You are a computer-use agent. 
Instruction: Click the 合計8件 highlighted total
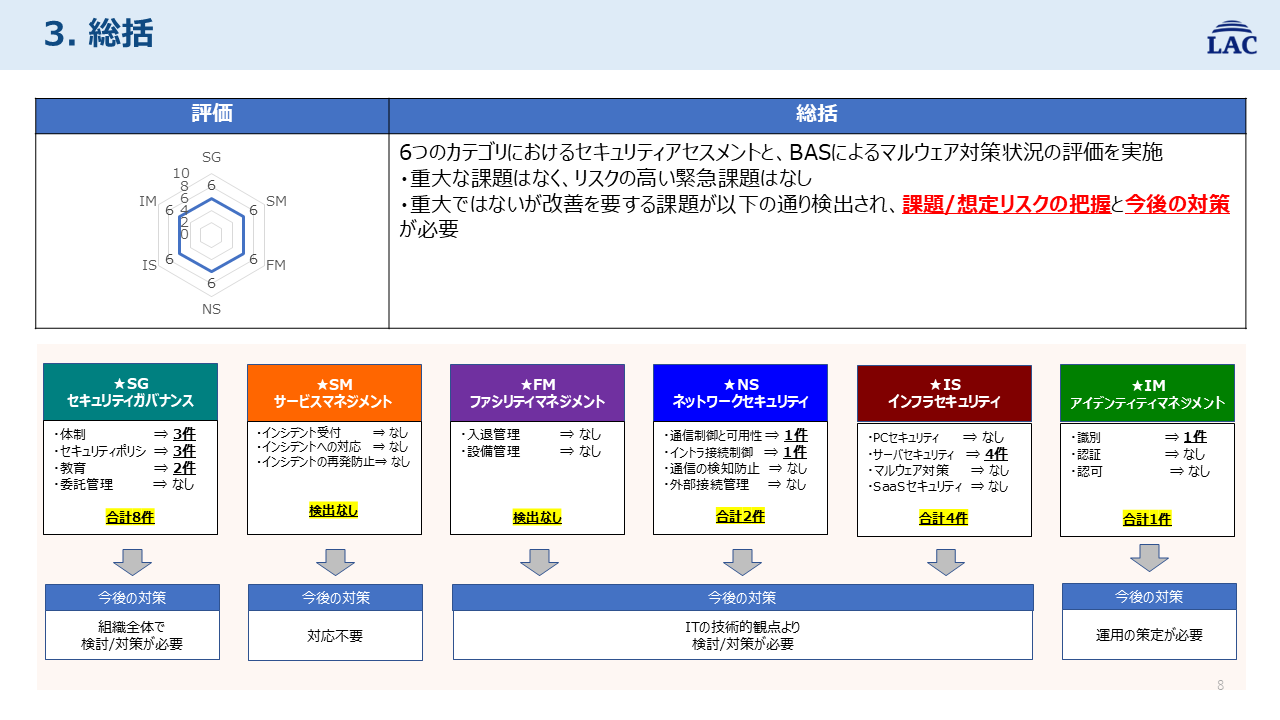pyautogui.click(x=131, y=516)
